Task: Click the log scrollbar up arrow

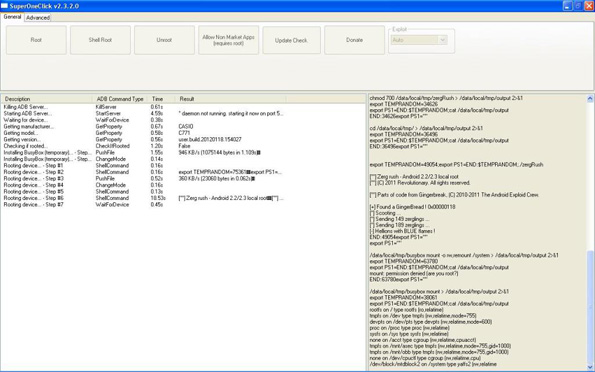Action: click(x=590, y=98)
